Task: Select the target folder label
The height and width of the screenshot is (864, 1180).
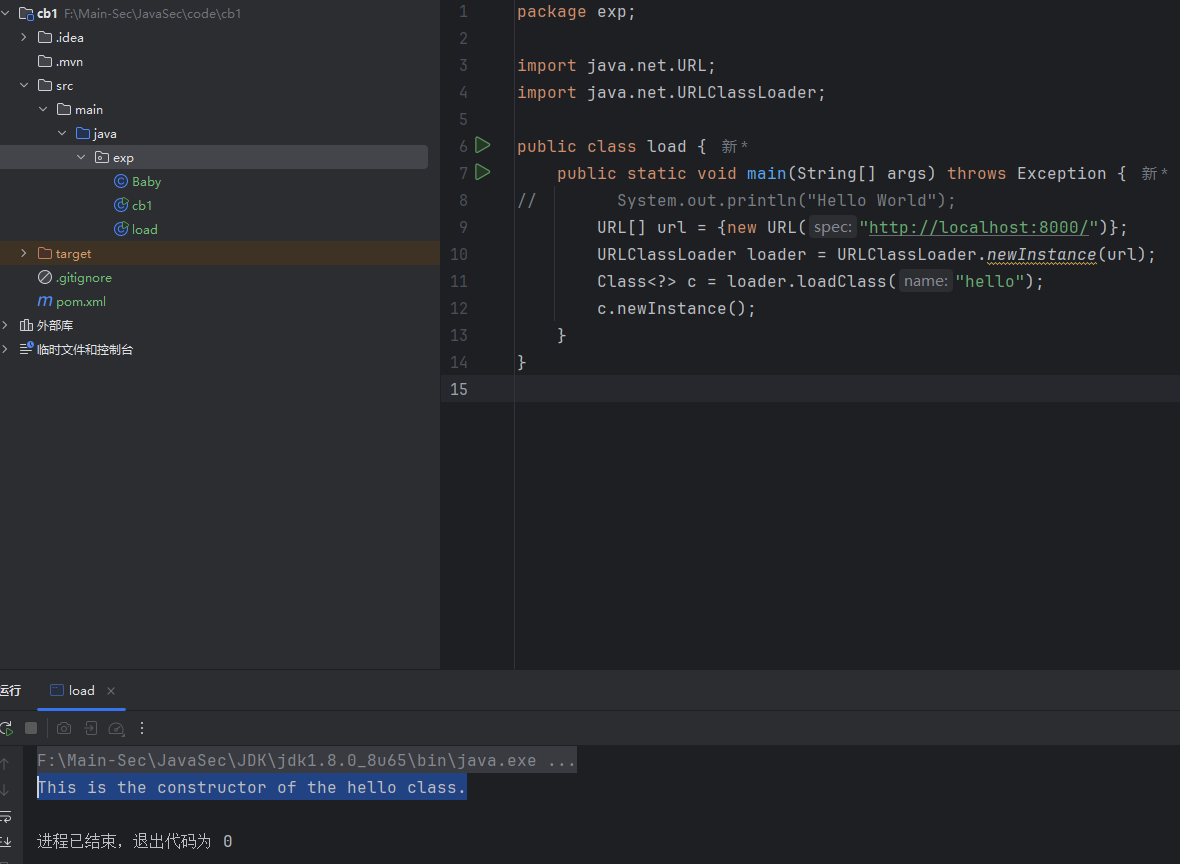Action: coord(73,254)
